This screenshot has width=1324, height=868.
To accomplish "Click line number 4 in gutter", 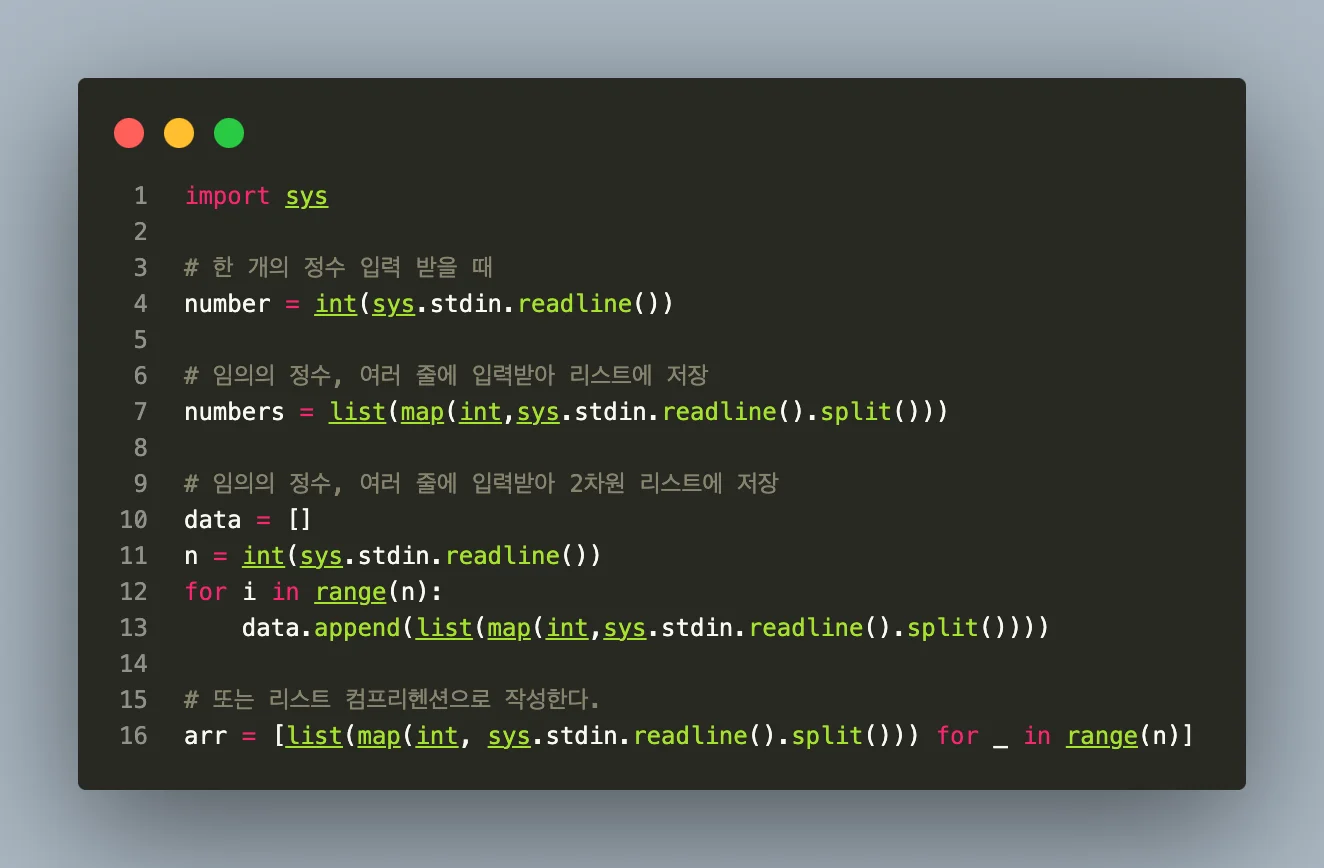I will pos(139,303).
